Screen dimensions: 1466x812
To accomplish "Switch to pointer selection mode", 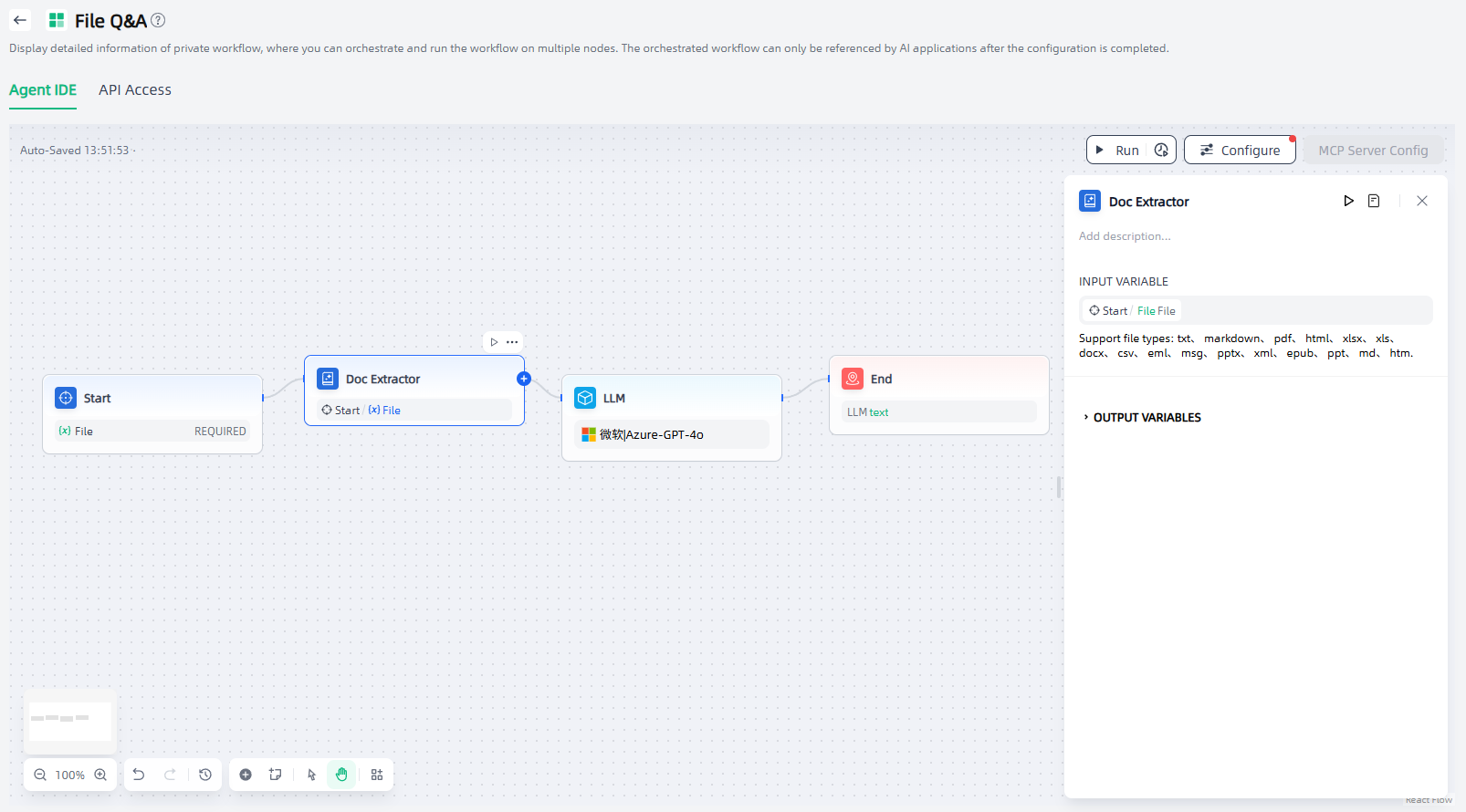I will click(x=311, y=775).
